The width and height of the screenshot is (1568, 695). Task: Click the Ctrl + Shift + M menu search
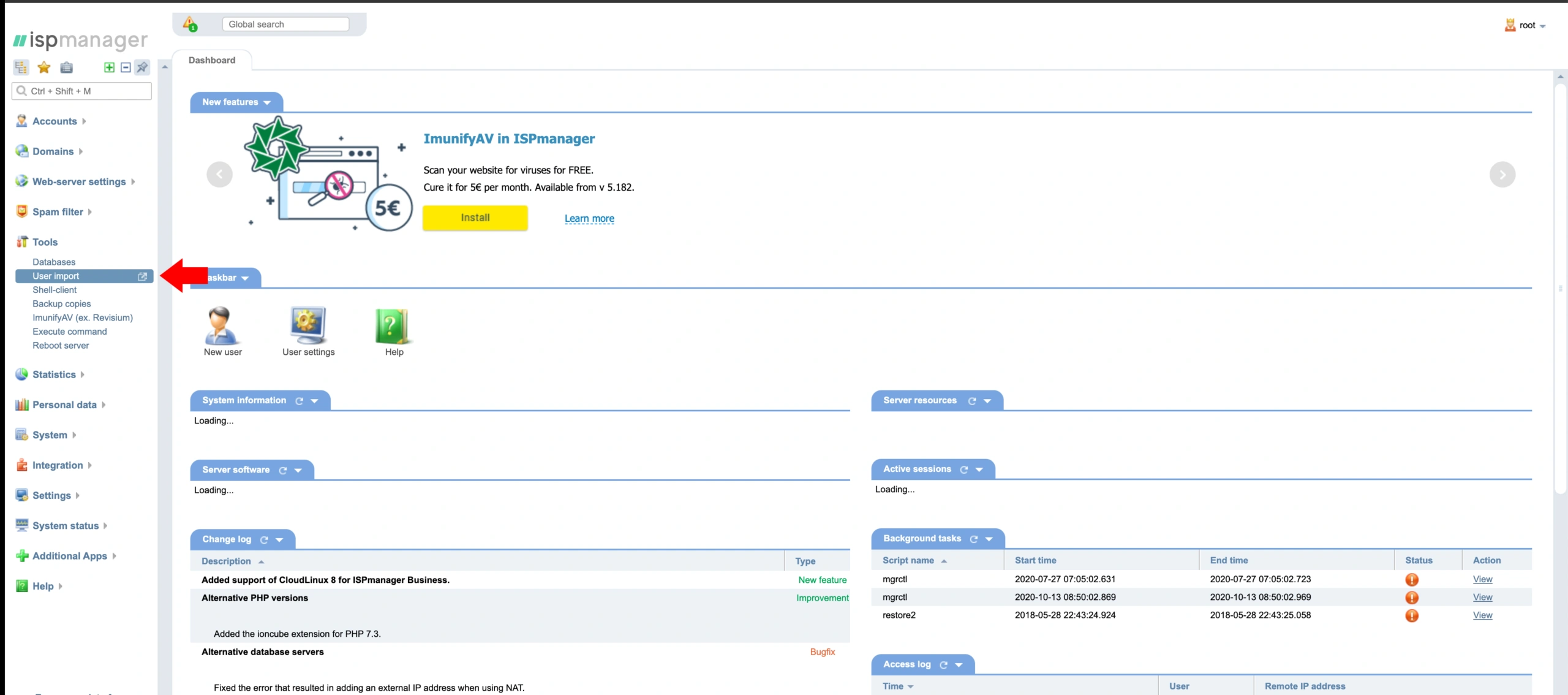click(x=81, y=91)
